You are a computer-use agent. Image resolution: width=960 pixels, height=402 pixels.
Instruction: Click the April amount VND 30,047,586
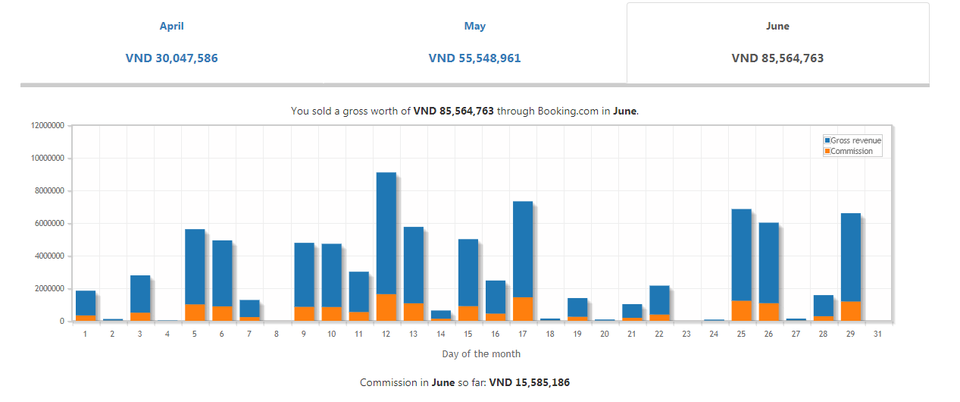click(x=171, y=58)
